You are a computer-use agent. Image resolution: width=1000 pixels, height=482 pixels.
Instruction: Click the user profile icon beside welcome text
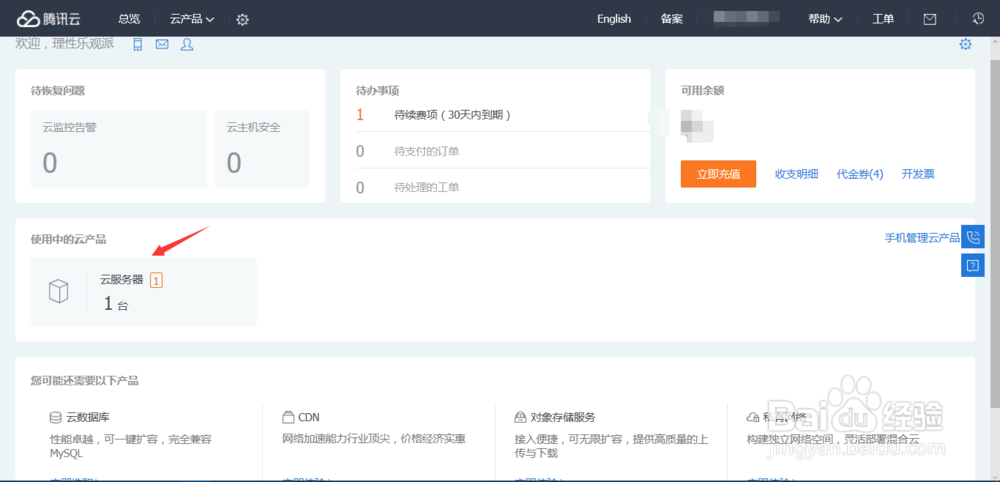click(x=187, y=44)
